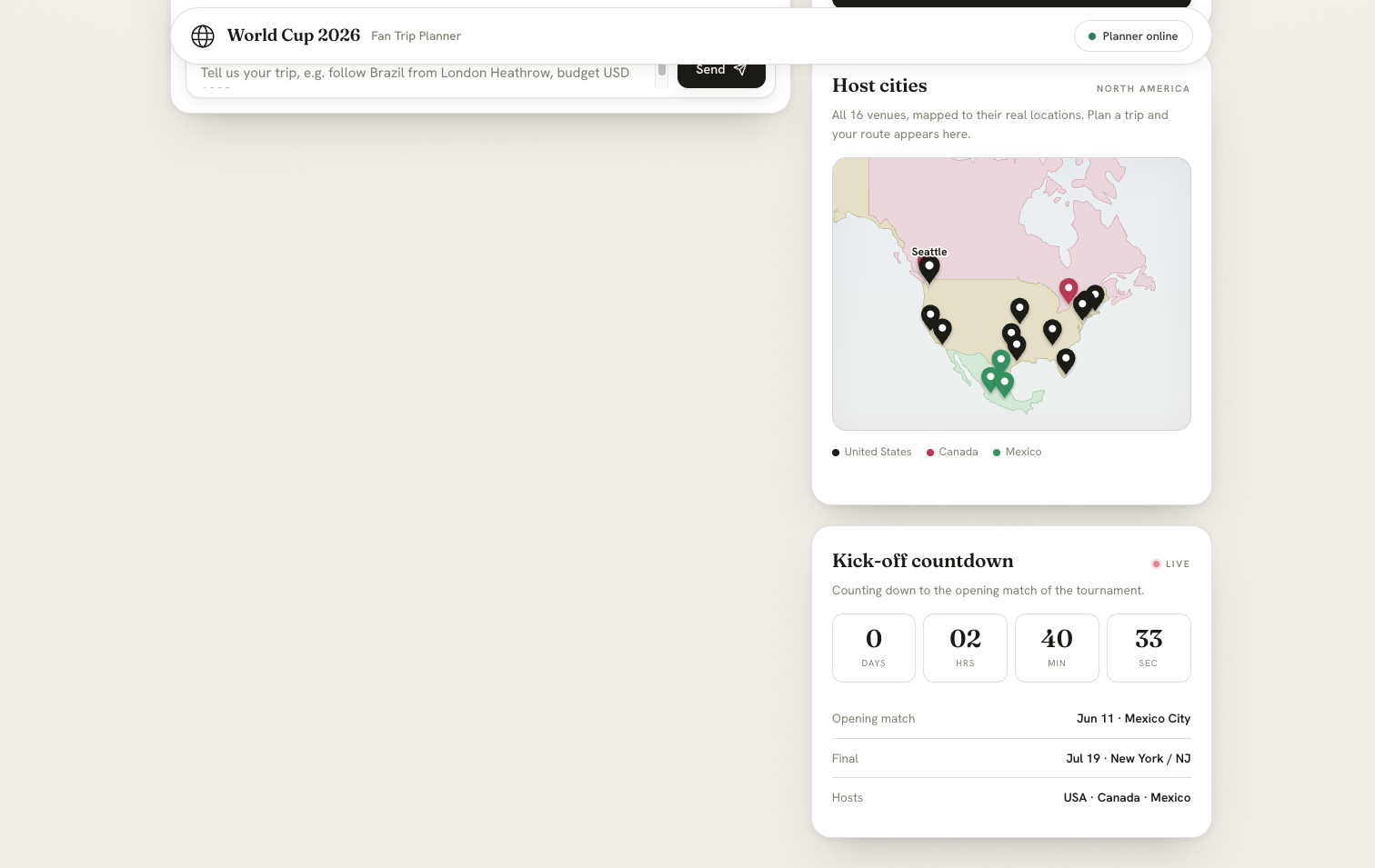1375x868 pixels.
Task: Click the 'Jun 11 · Mexico City' value
Action: click(1133, 719)
